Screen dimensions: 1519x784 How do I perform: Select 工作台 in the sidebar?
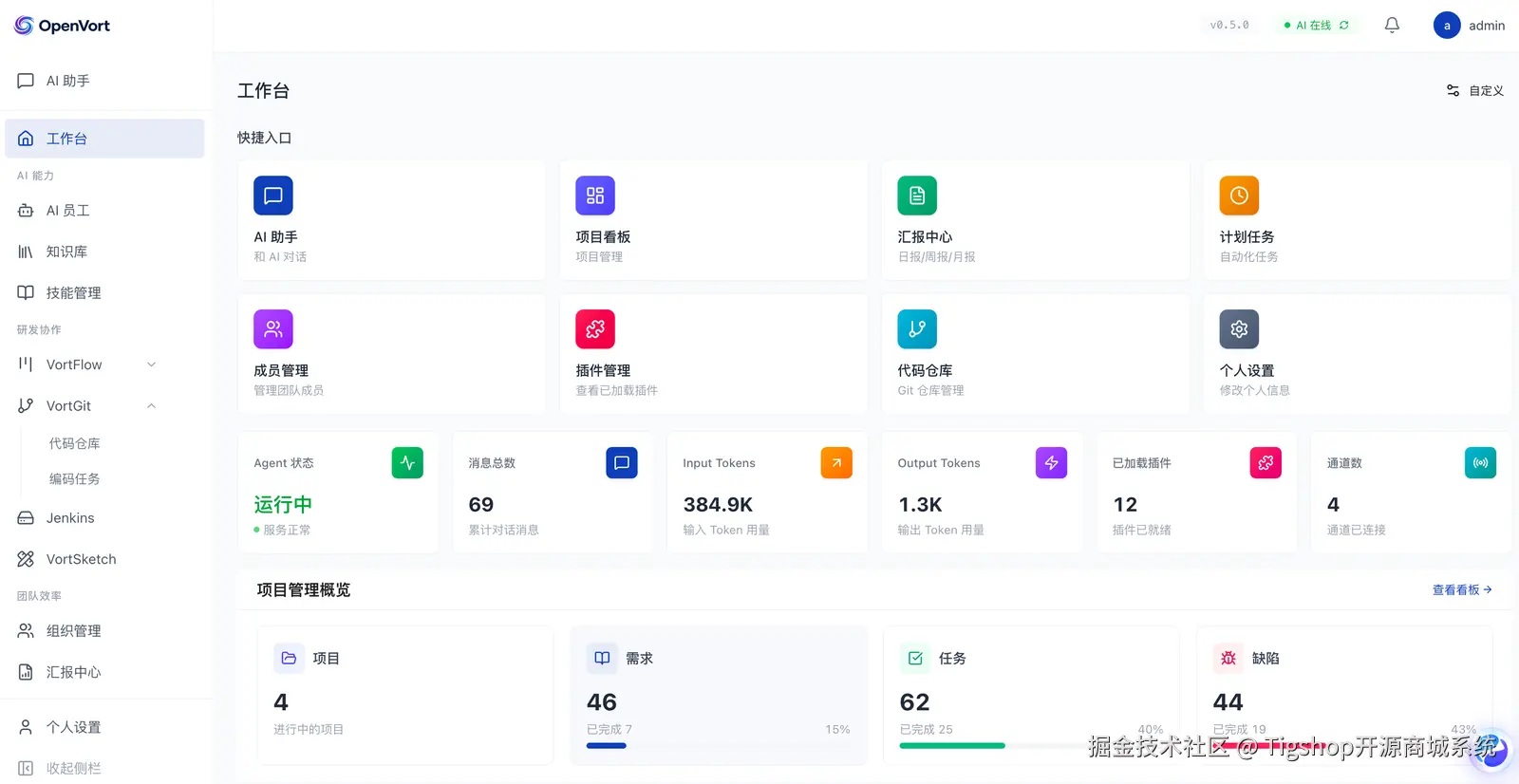(104, 139)
